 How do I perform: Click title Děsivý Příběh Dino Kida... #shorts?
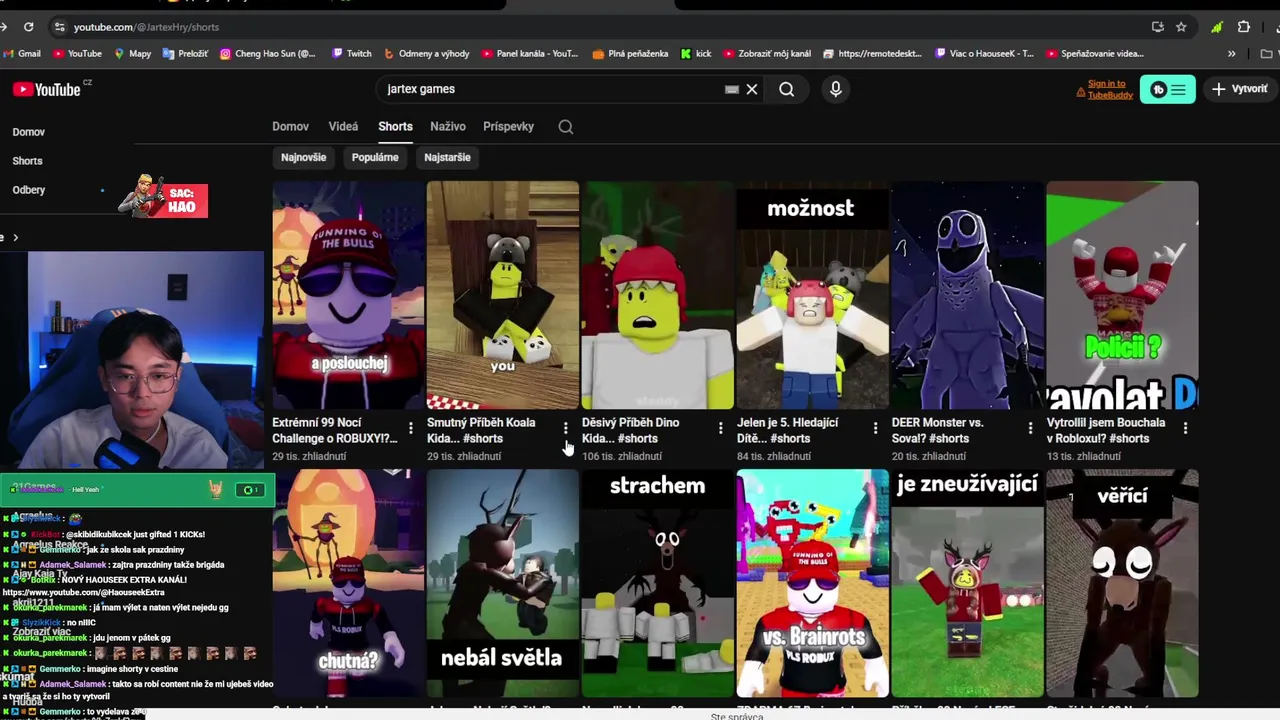coord(631,430)
